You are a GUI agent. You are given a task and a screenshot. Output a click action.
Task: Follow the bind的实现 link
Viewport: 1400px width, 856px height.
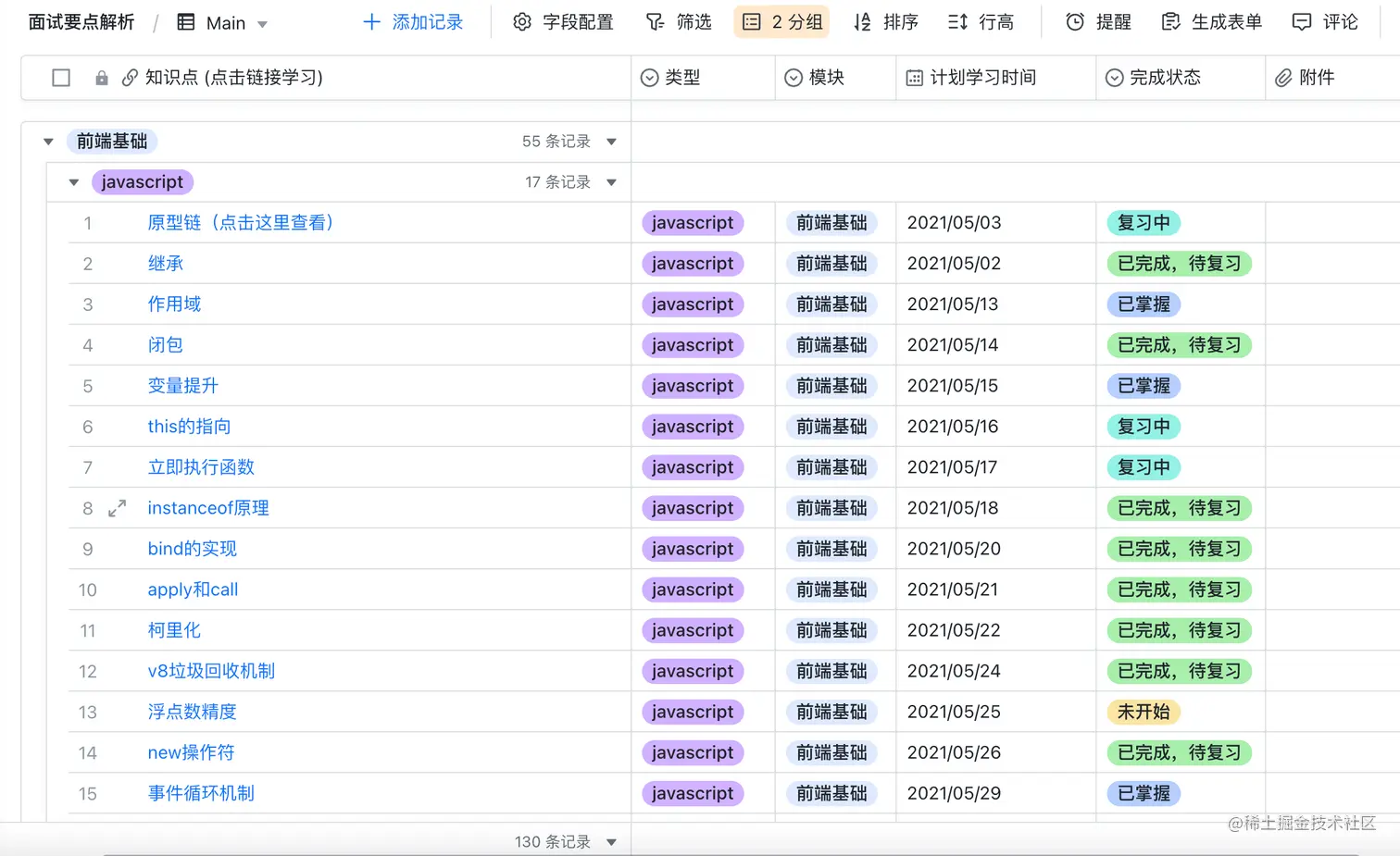(x=193, y=549)
